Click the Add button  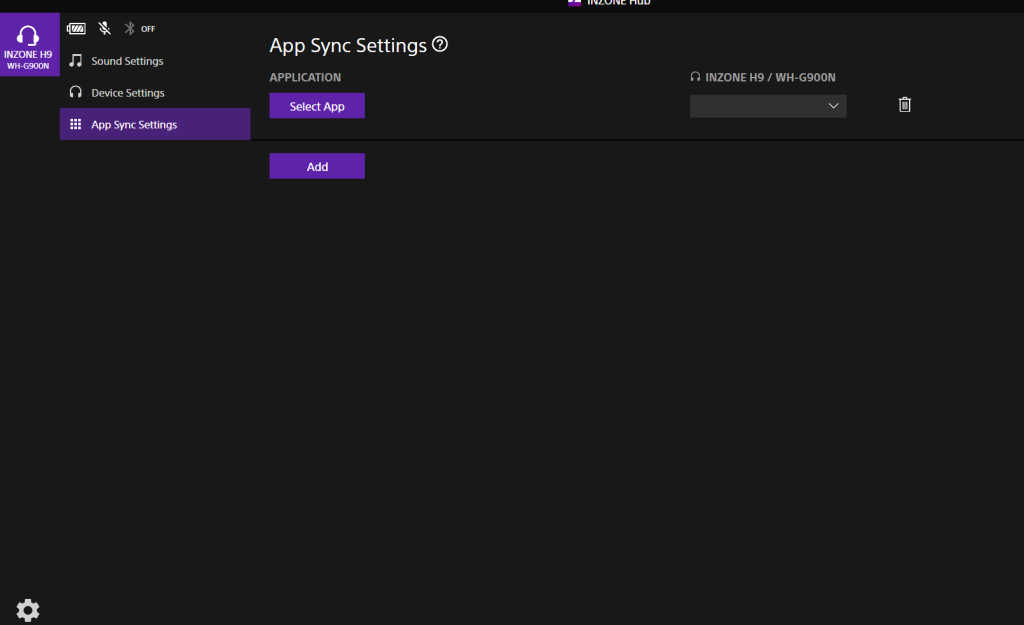tap(317, 166)
